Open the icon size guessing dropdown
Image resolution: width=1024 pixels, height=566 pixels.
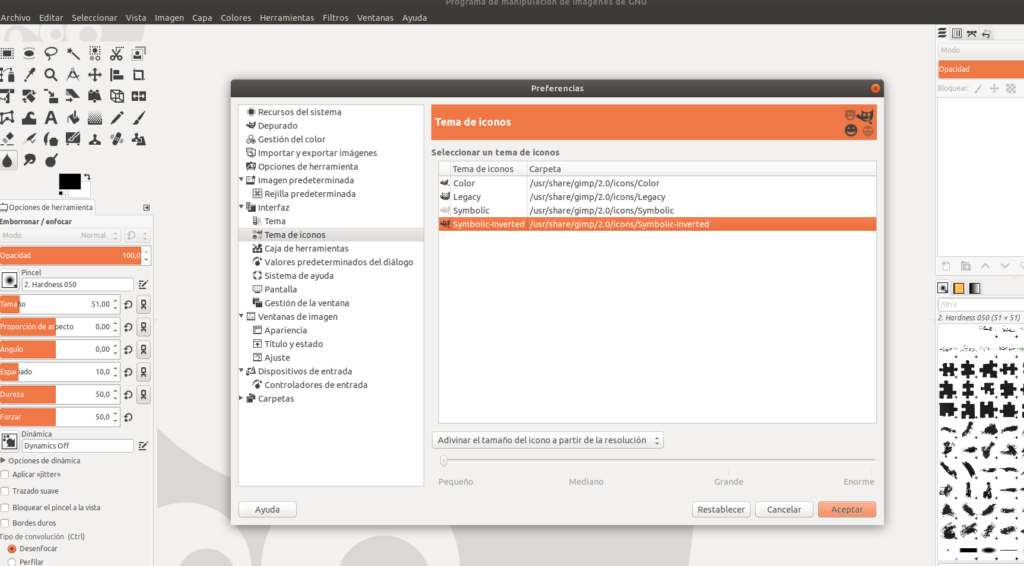pyautogui.click(x=547, y=440)
